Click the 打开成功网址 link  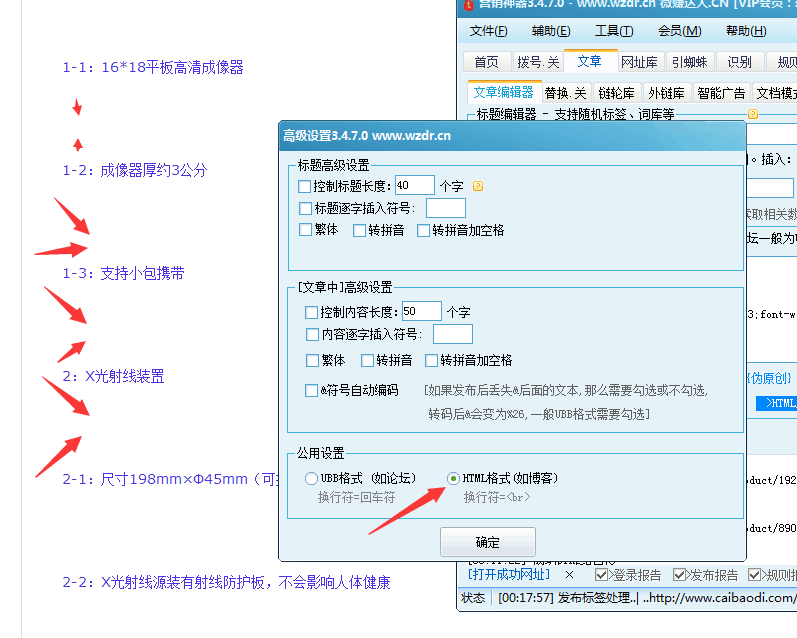point(508,575)
